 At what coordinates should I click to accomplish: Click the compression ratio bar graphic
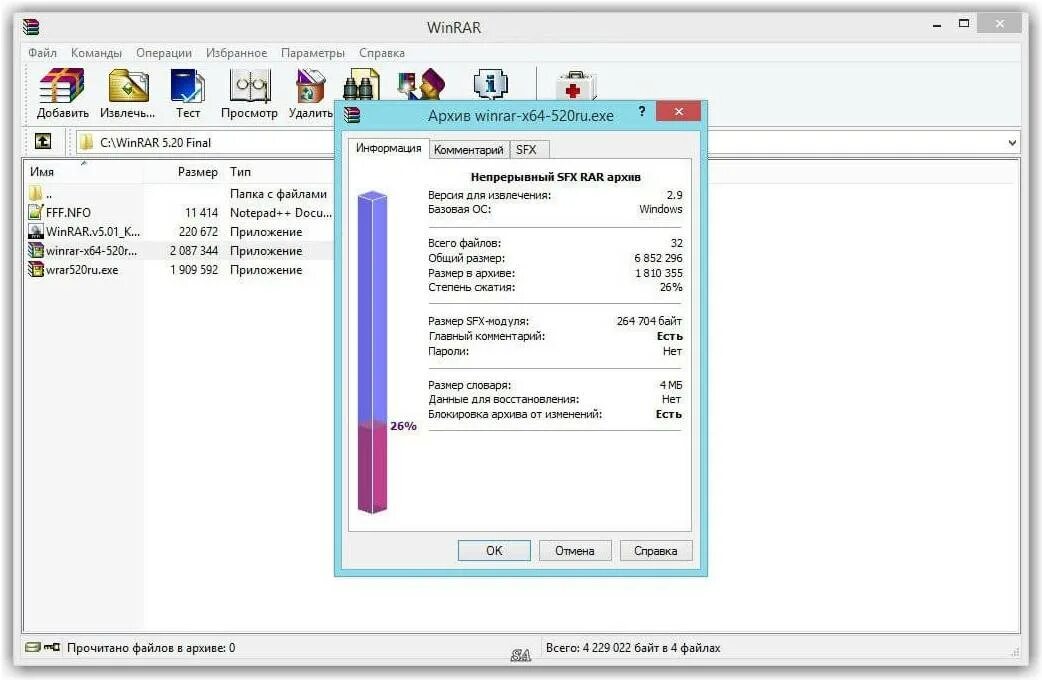click(372, 352)
